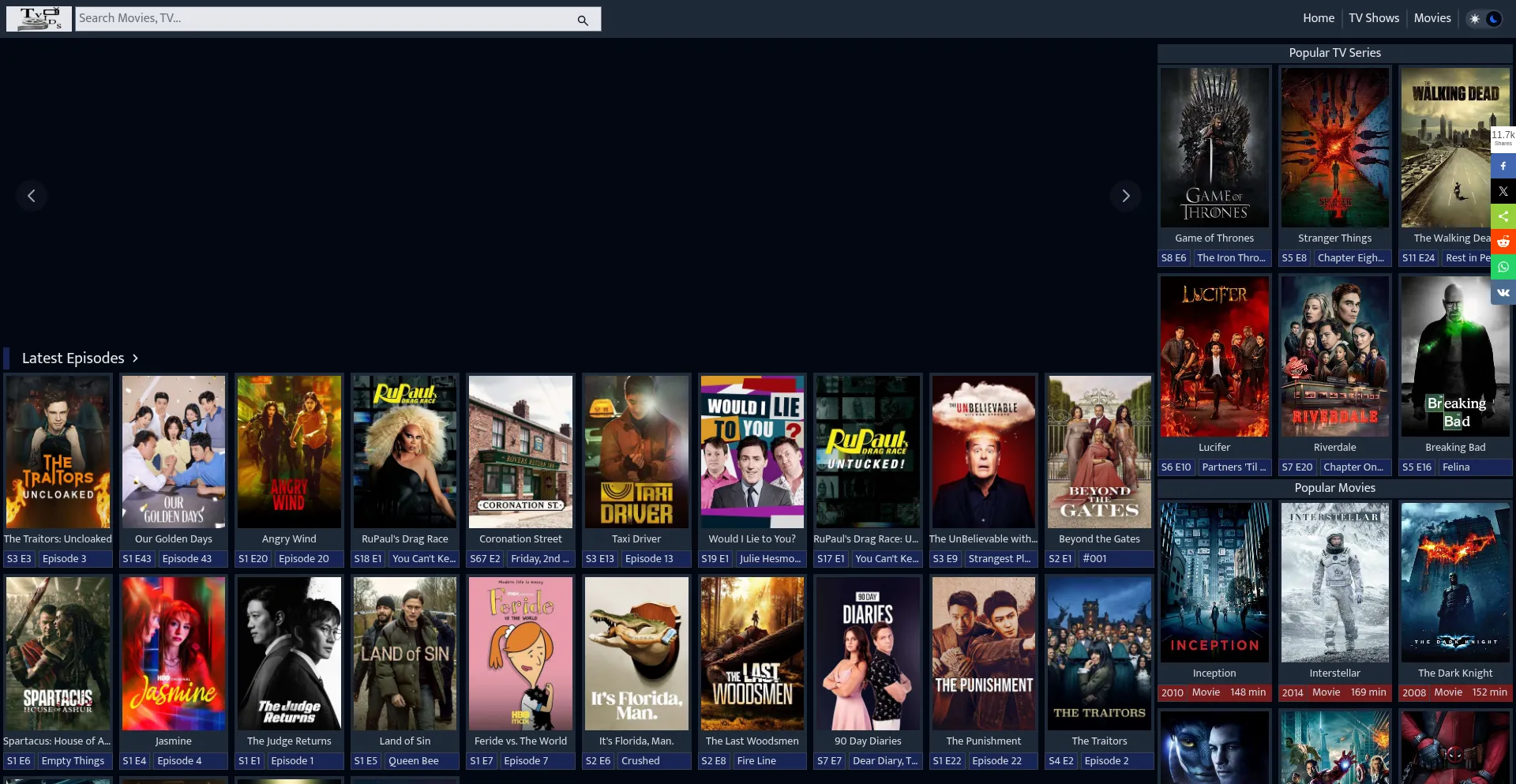Share on WhatsApp icon
This screenshot has width=1516, height=784.
1503,268
